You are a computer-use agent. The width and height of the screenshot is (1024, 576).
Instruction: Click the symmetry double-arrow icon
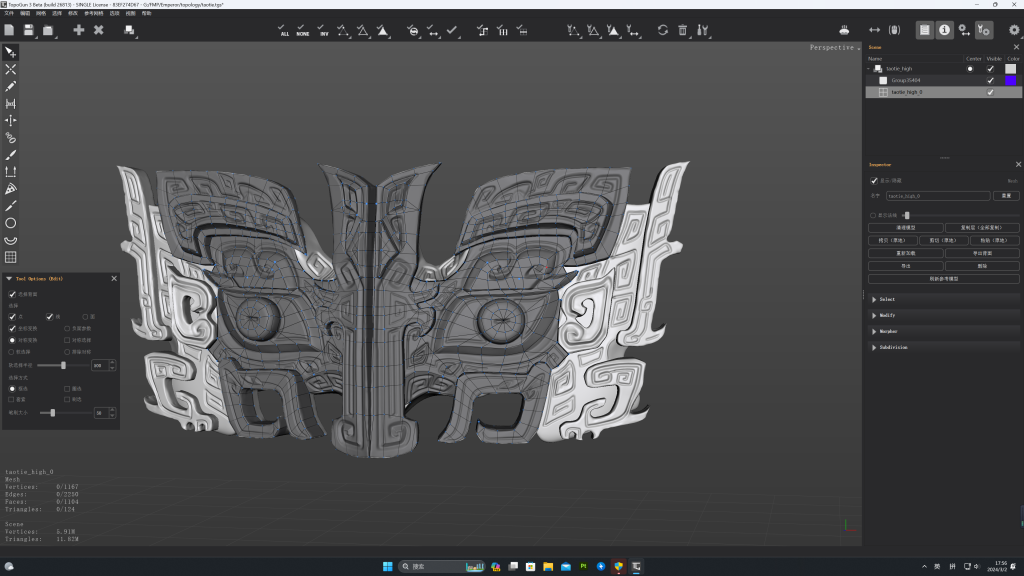click(x=874, y=30)
